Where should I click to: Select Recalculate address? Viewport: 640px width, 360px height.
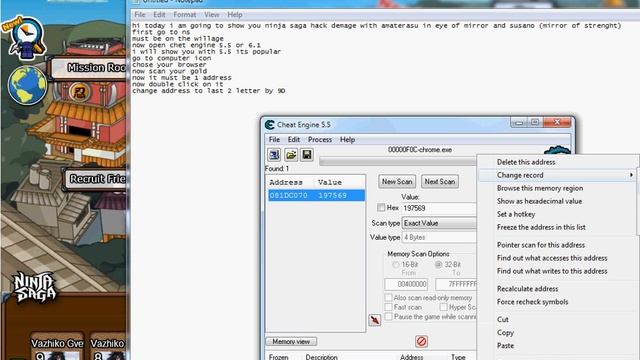click(x=527, y=289)
